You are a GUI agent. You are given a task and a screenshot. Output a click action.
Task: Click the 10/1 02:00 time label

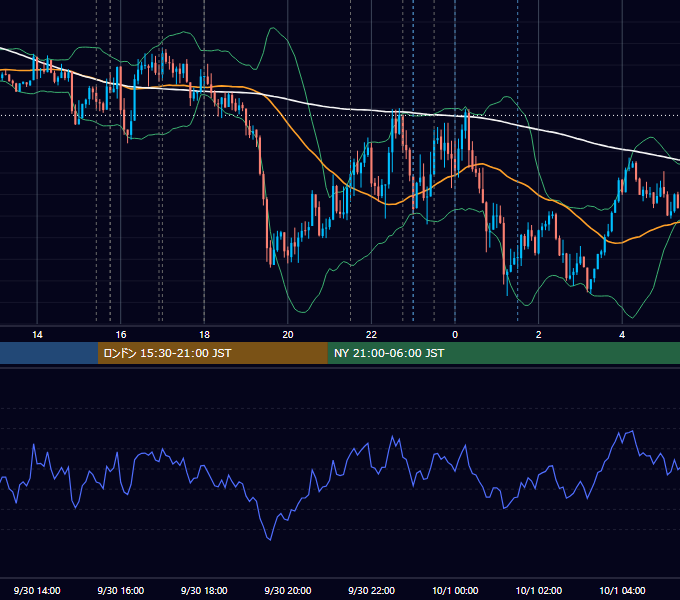point(539,590)
